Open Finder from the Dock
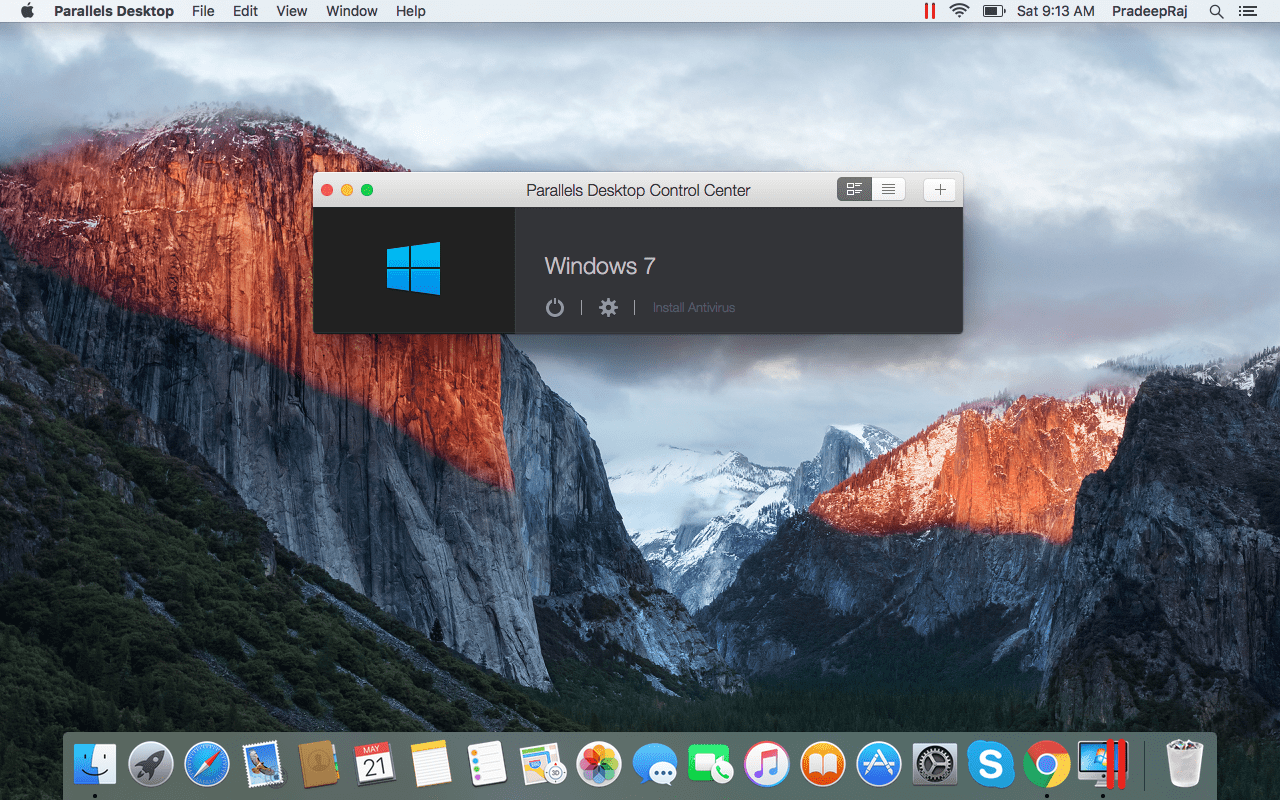The image size is (1280, 800). pyautogui.click(x=95, y=765)
